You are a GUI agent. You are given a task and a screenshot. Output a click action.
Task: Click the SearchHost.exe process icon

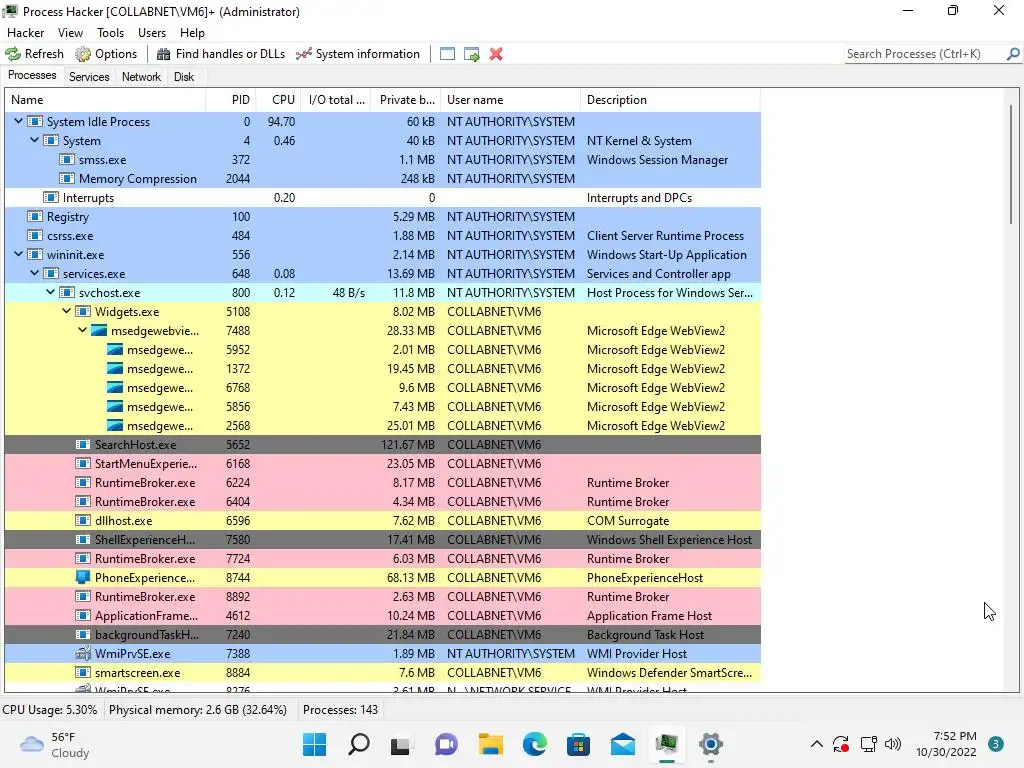pyautogui.click(x=82, y=445)
